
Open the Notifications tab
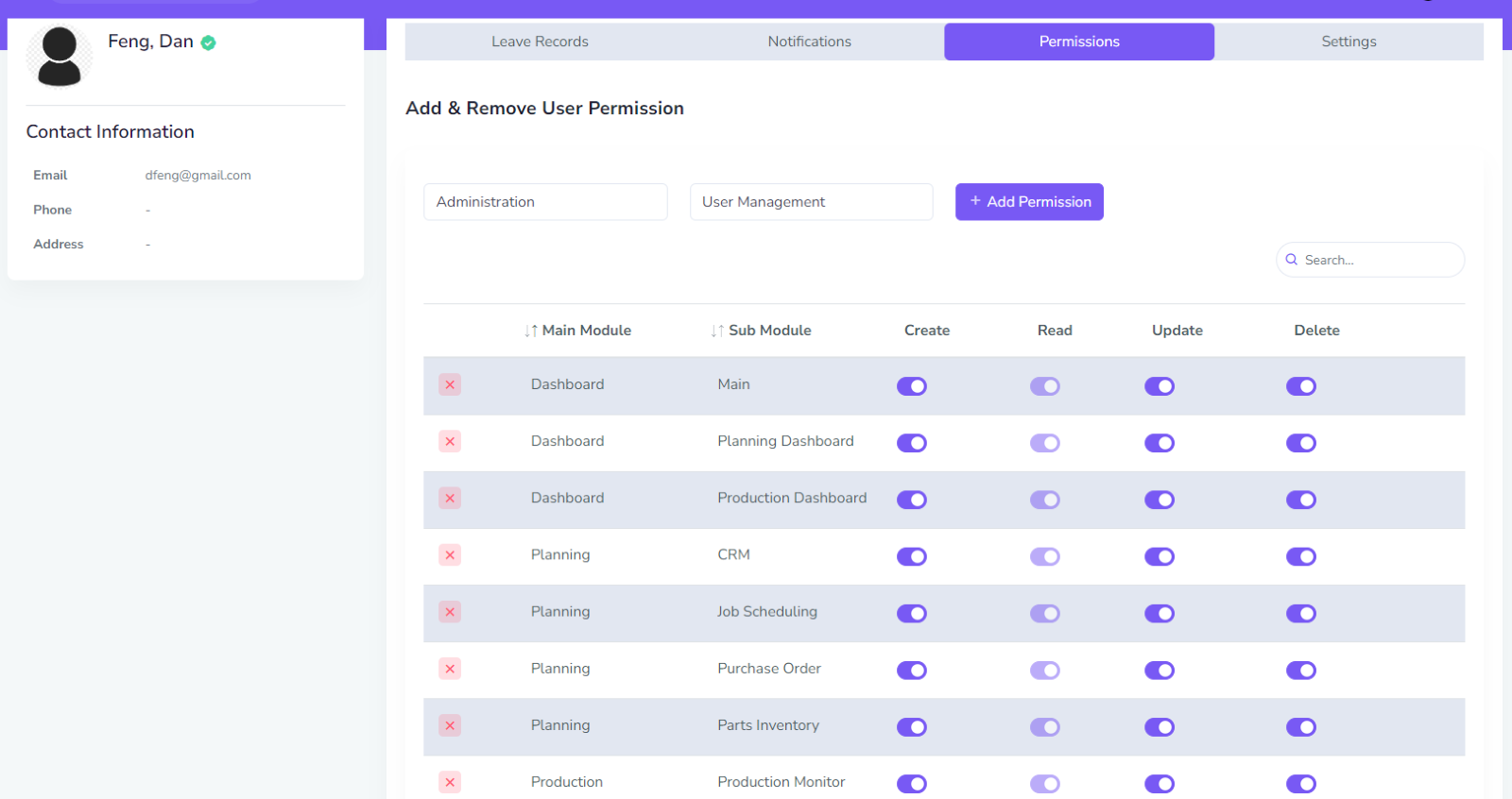click(809, 42)
